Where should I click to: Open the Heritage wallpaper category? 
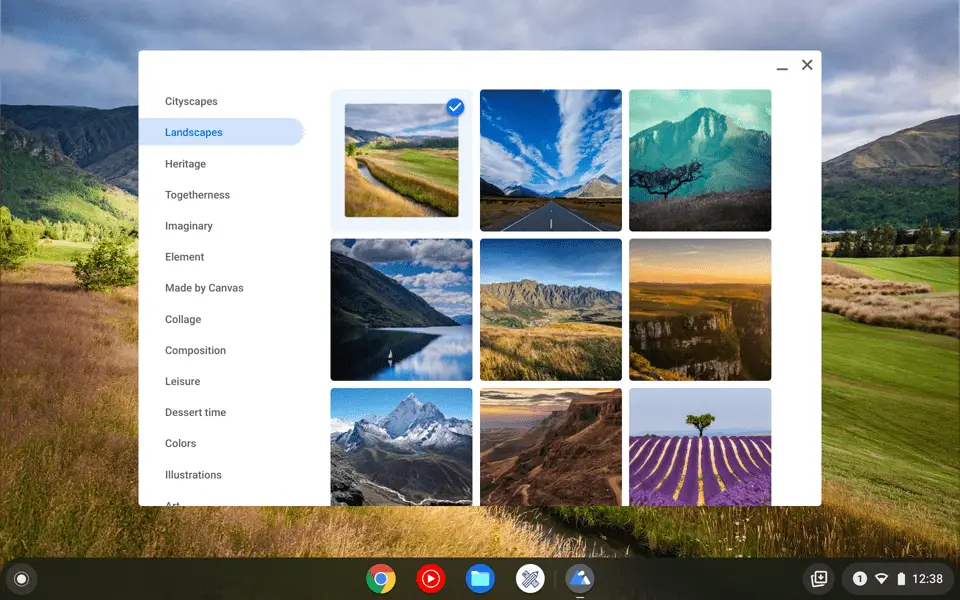185,163
